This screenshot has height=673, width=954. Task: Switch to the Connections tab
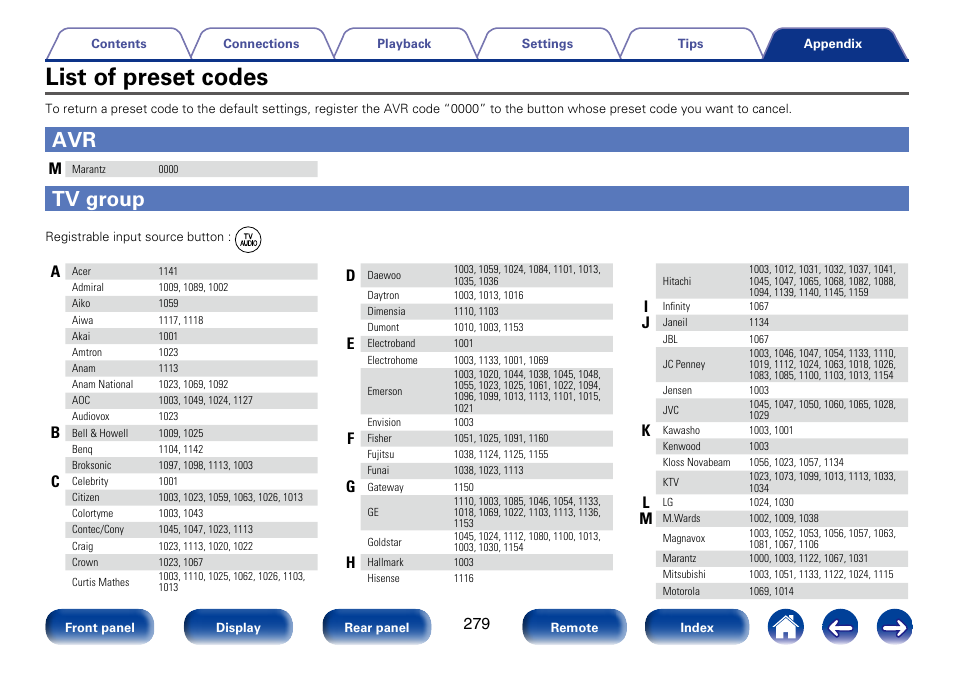pyautogui.click(x=261, y=44)
